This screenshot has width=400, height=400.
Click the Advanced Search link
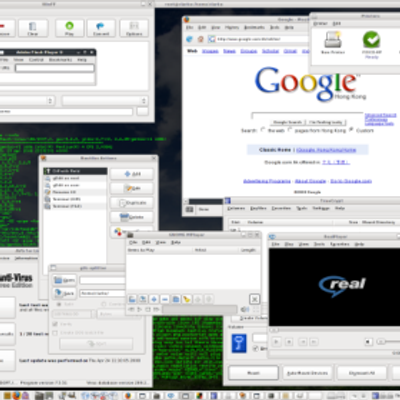click(380, 115)
